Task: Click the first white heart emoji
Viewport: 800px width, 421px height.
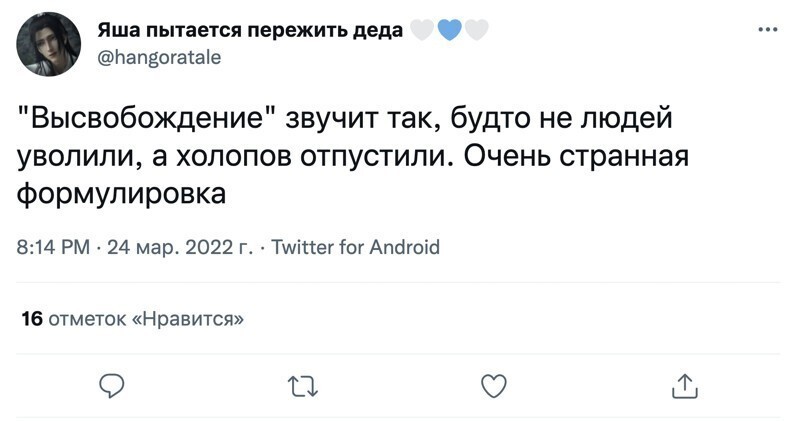Action: (x=423, y=31)
